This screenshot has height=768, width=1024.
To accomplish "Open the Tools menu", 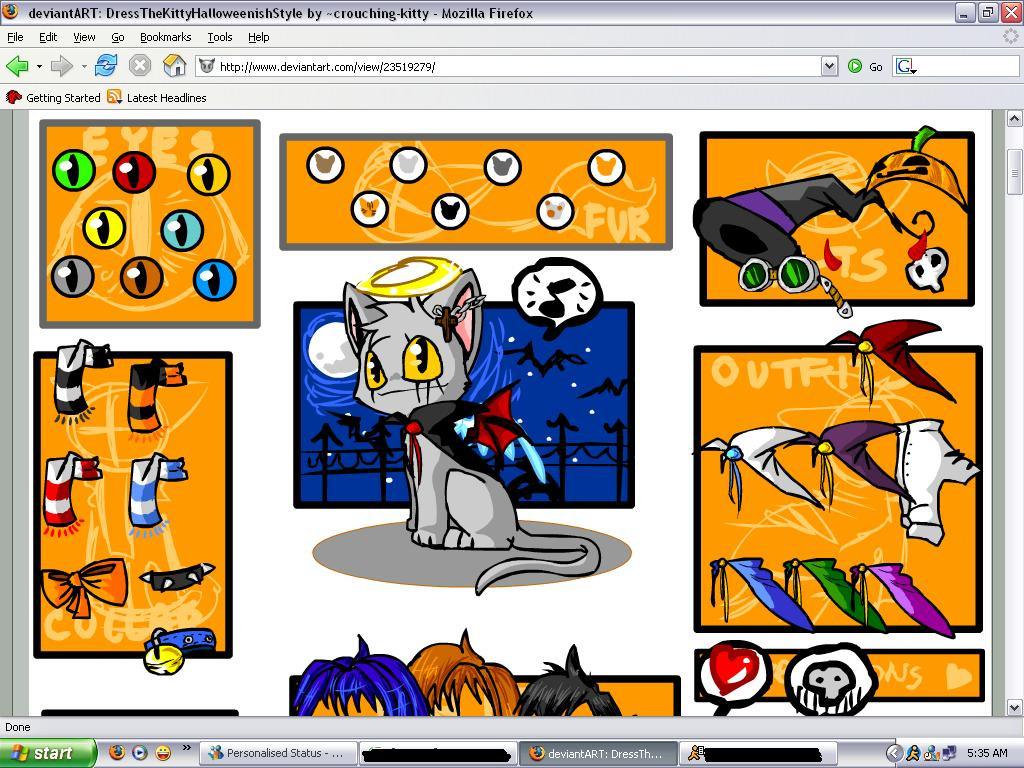I will point(220,37).
